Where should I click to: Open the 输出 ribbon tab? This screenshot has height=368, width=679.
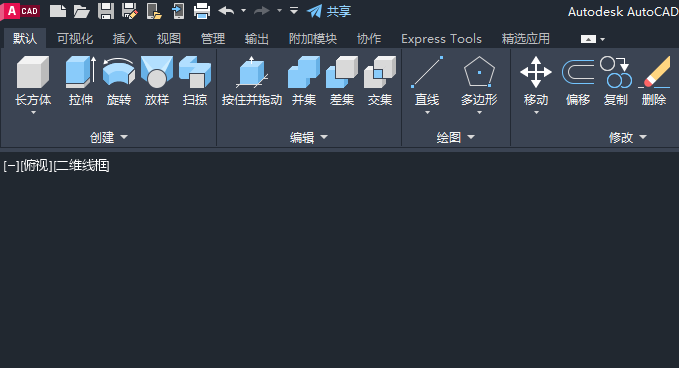tap(257, 39)
